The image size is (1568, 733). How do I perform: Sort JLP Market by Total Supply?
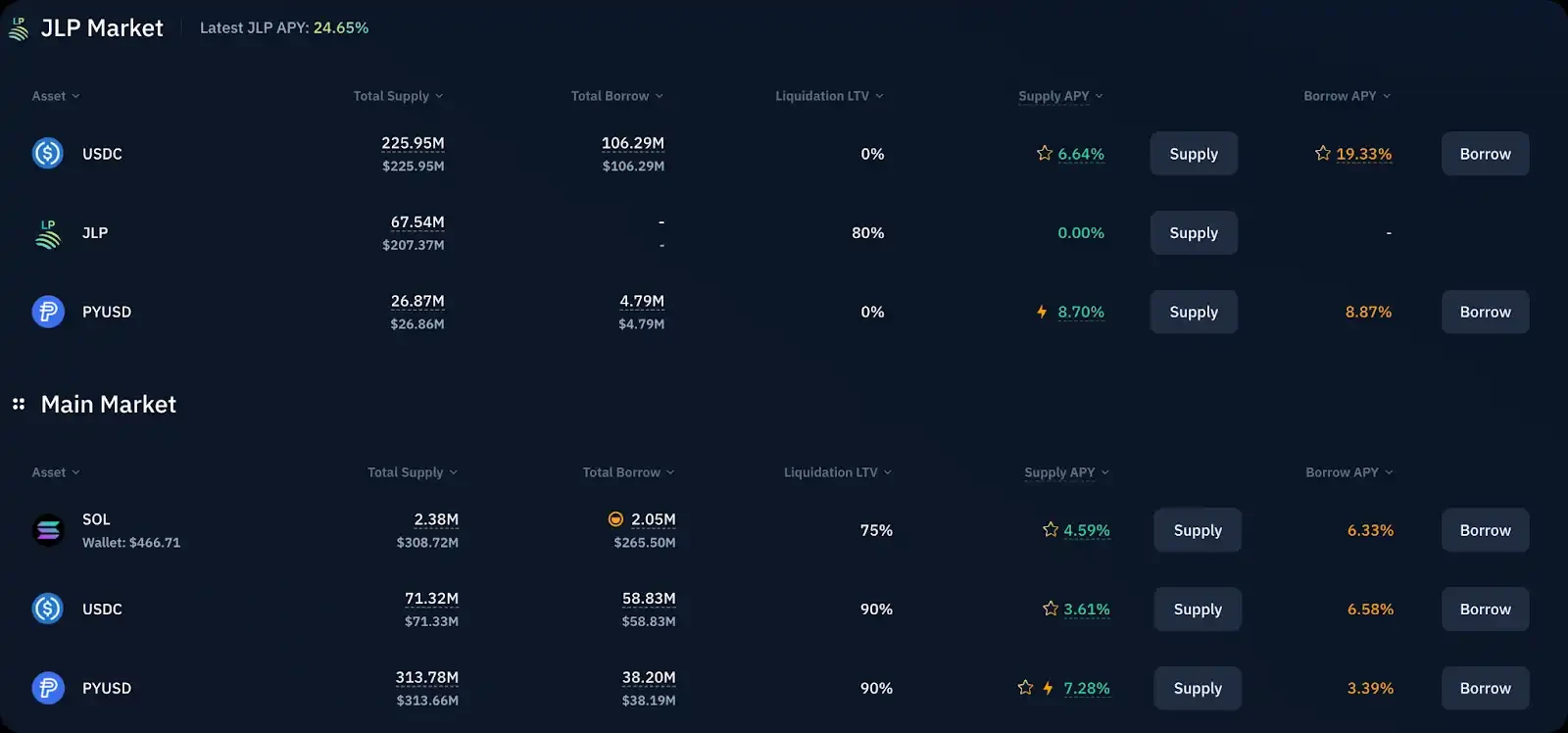click(398, 96)
